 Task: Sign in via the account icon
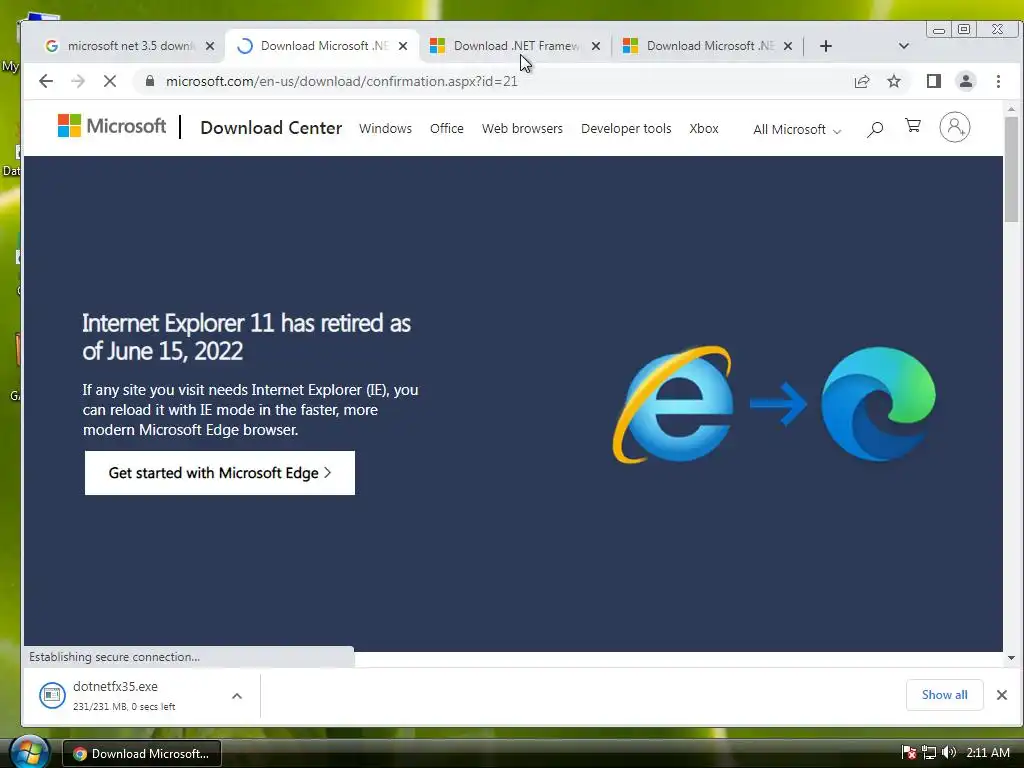(x=955, y=127)
